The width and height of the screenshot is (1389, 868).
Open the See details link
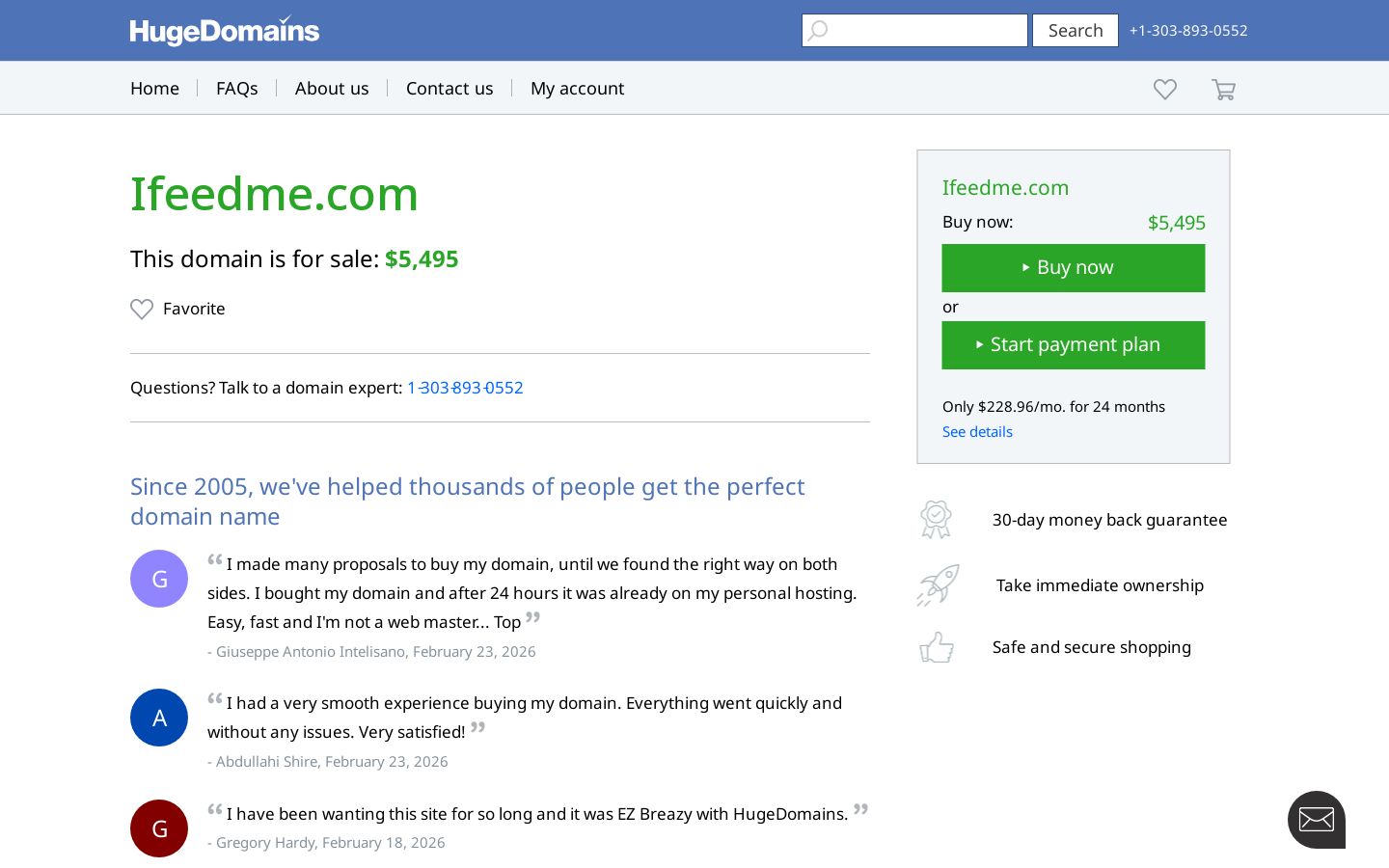click(977, 432)
